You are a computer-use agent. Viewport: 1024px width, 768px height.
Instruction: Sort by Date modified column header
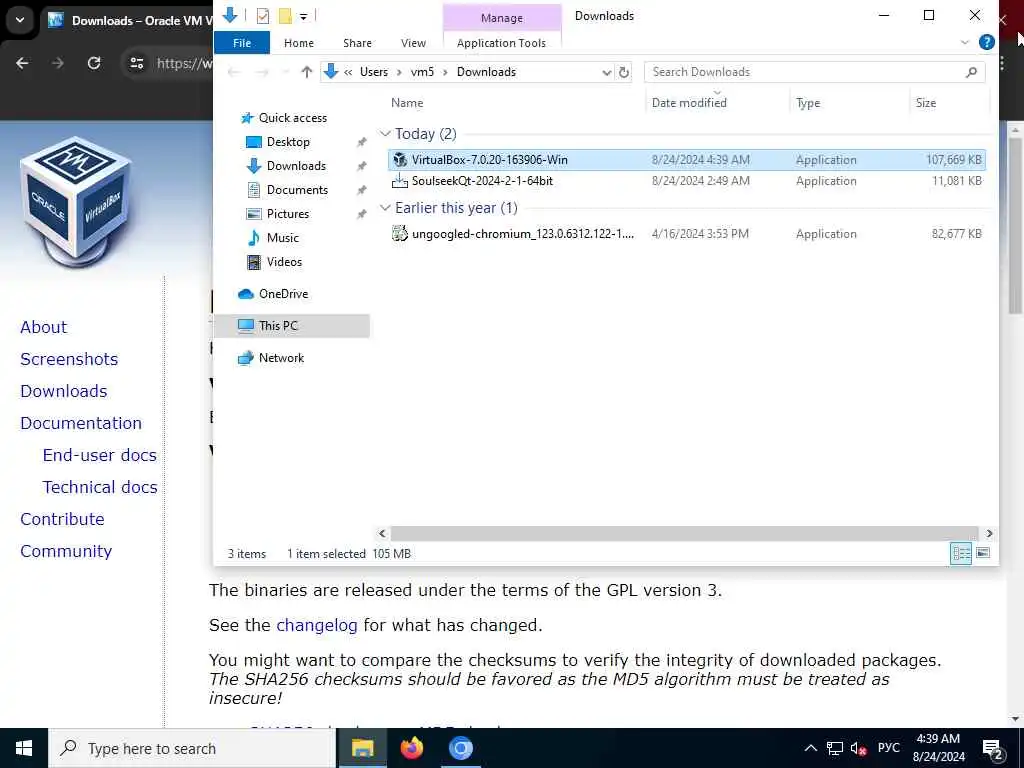tap(717, 103)
